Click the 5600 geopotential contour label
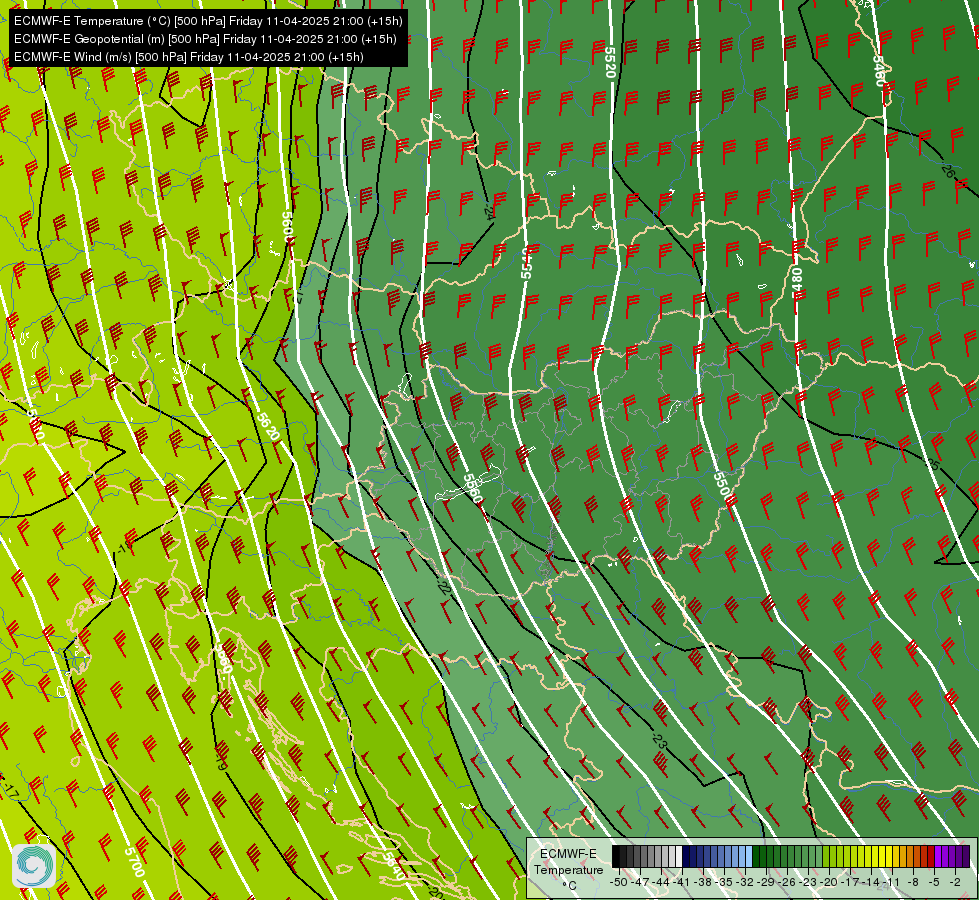 (288, 227)
